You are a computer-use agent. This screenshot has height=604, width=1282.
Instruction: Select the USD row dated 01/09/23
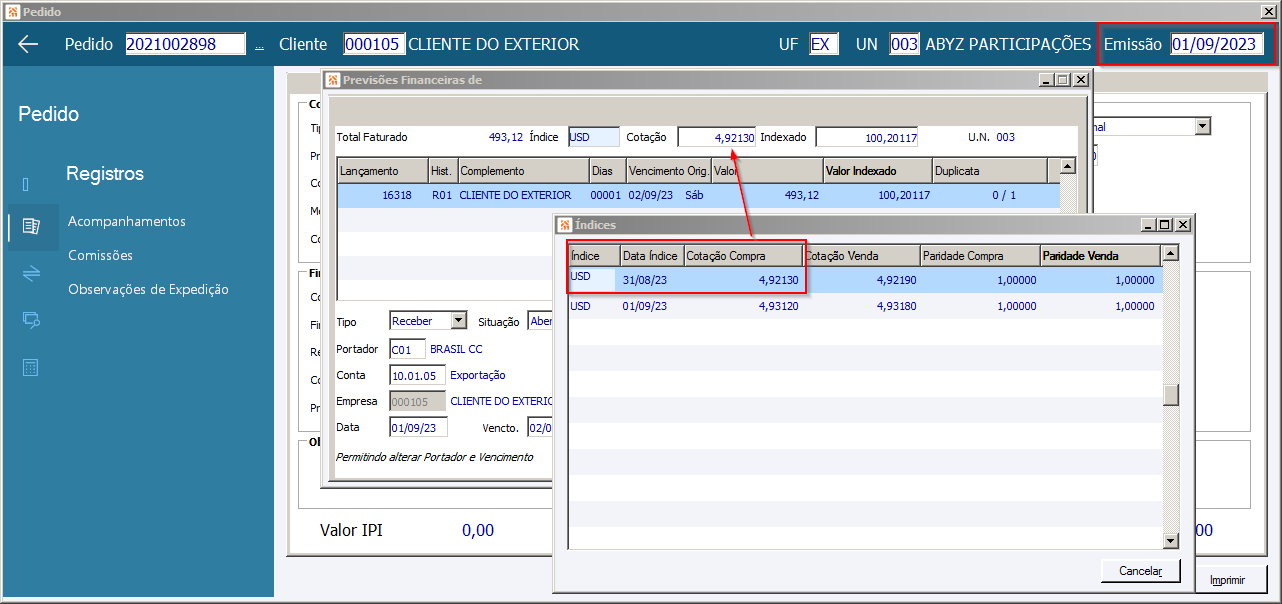click(865, 306)
